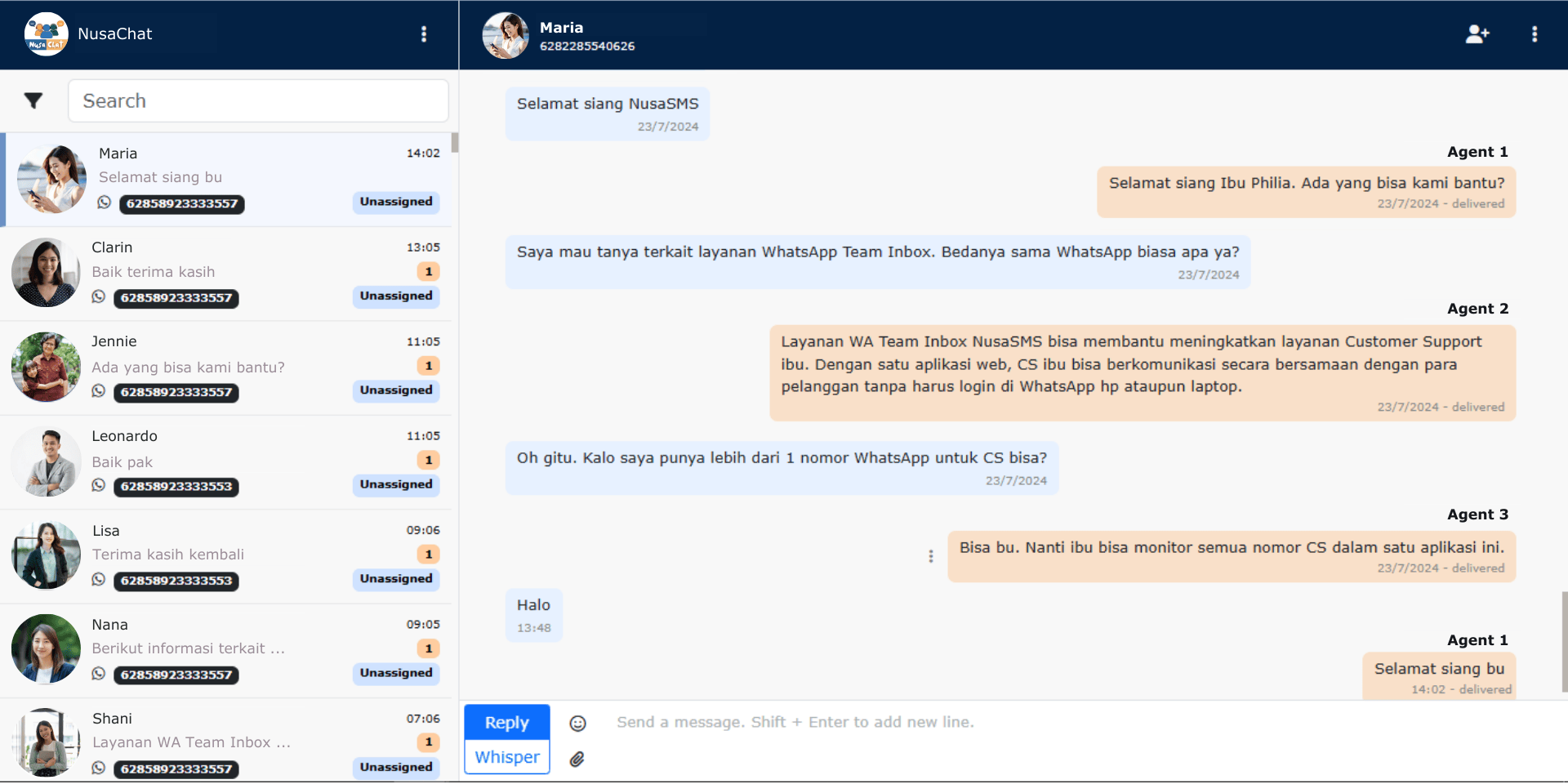Click phone number 6282285540626 in header
This screenshot has height=784, width=1568.
[587, 47]
